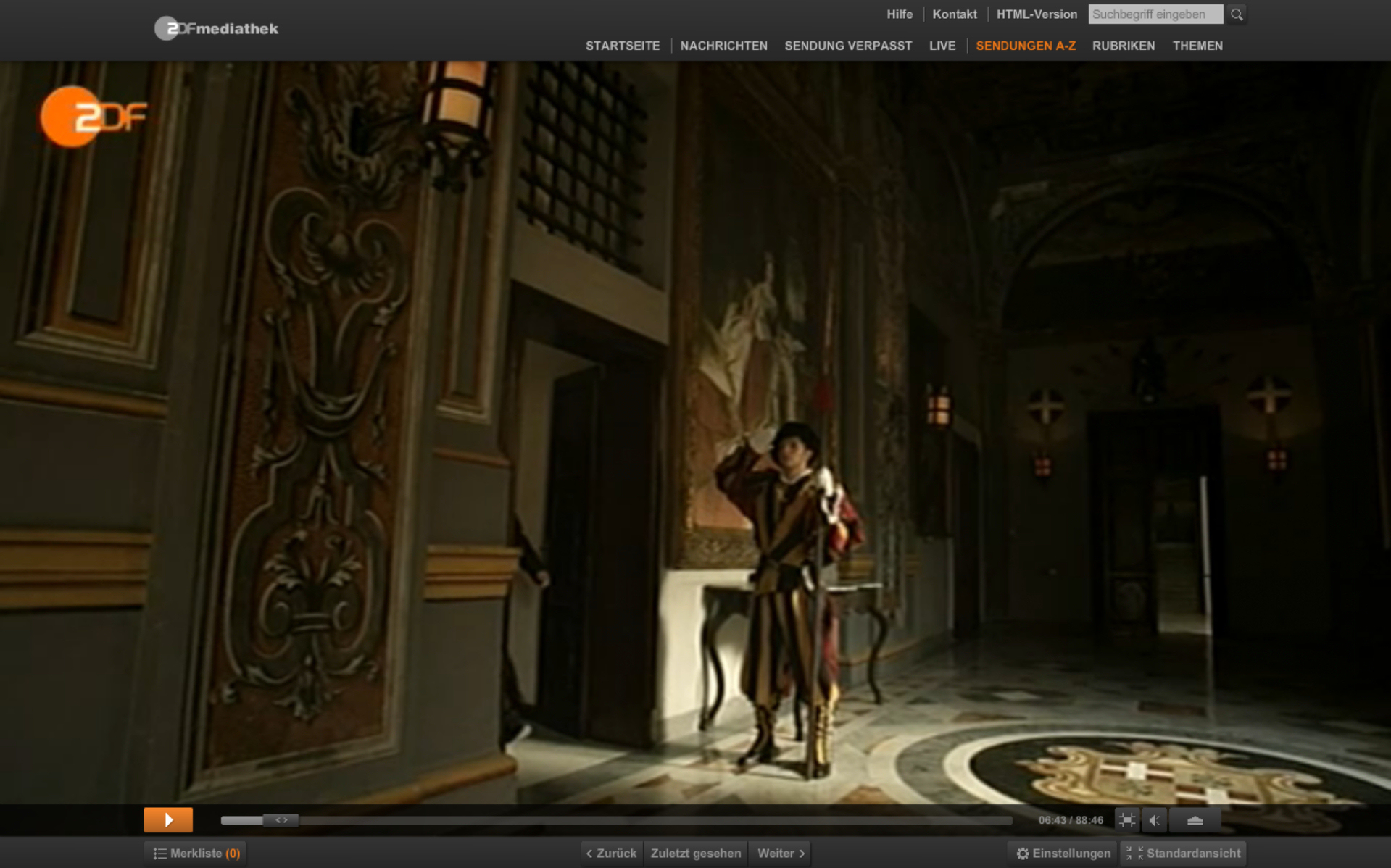Viewport: 1391px width, 868px height.
Task: Click the eject-style arrow button in player
Action: coord(1195,820)
